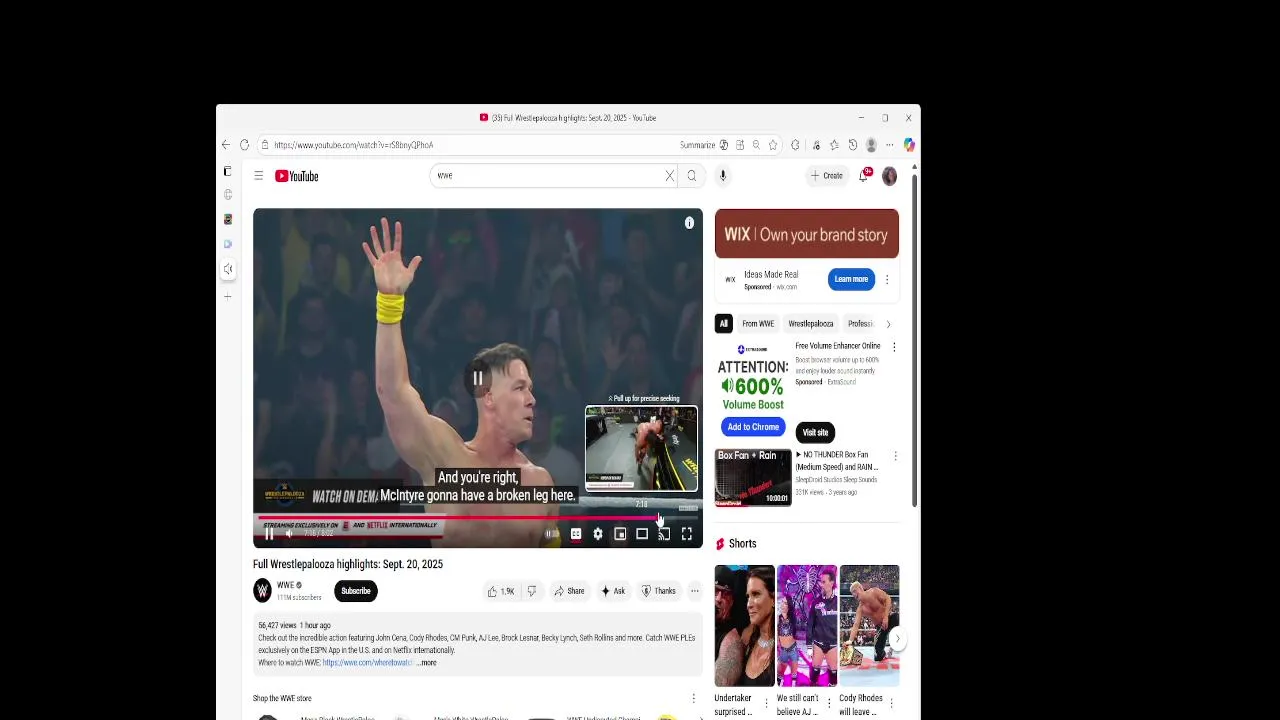Open the browser history clock icon
1280x720 pixels.
tap(852, 145)
